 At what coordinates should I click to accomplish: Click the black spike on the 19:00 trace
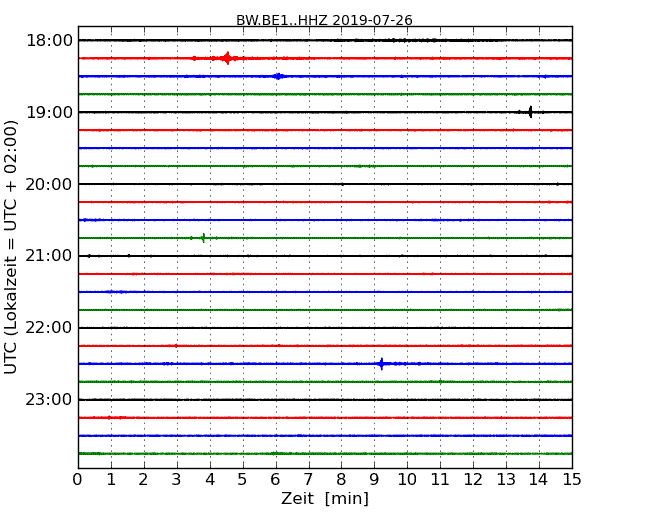pos(530,112)
